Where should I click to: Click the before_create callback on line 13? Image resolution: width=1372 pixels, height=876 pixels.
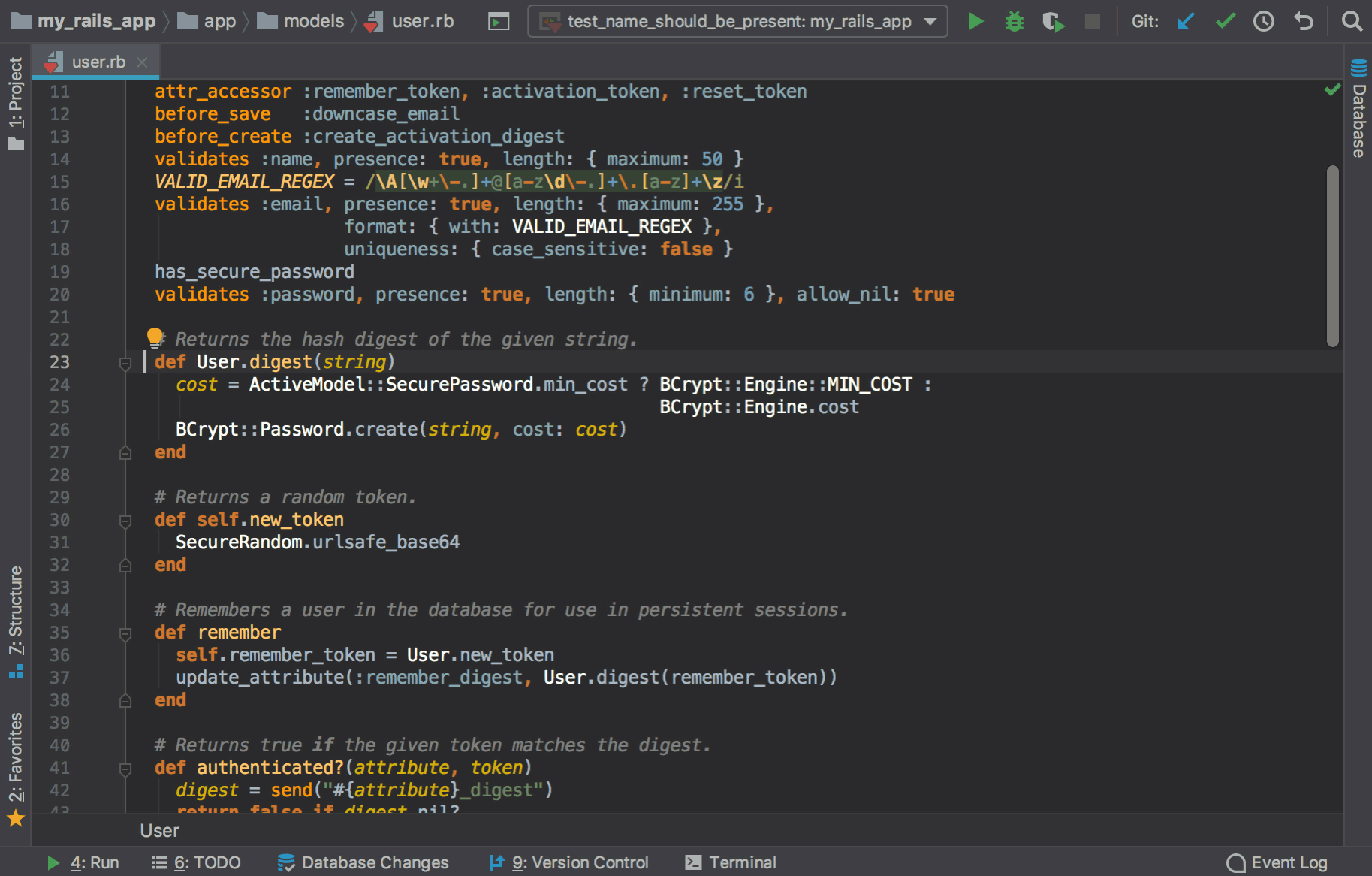223,137
